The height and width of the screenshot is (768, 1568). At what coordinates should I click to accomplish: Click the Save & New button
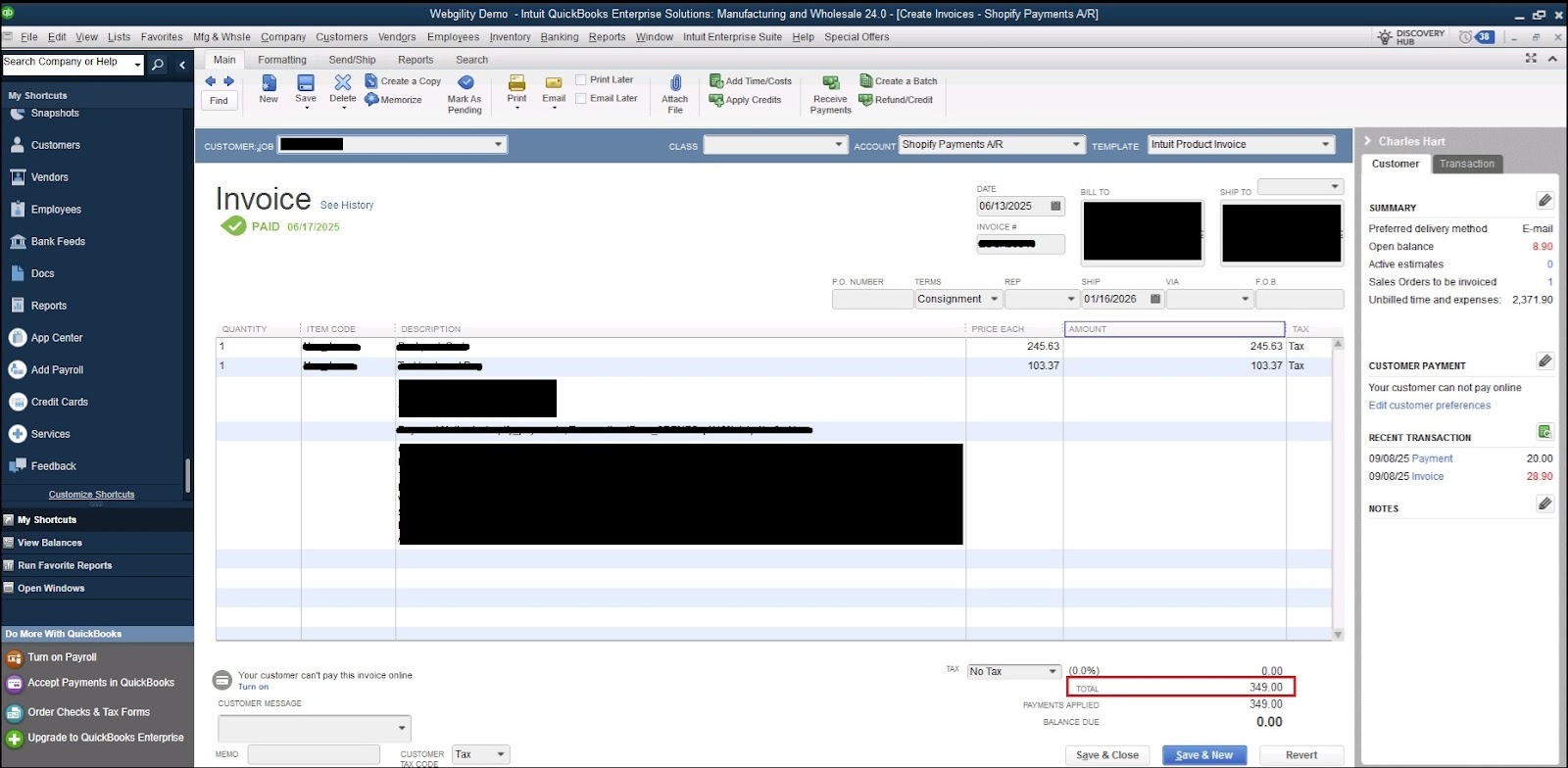point(1203,755)
